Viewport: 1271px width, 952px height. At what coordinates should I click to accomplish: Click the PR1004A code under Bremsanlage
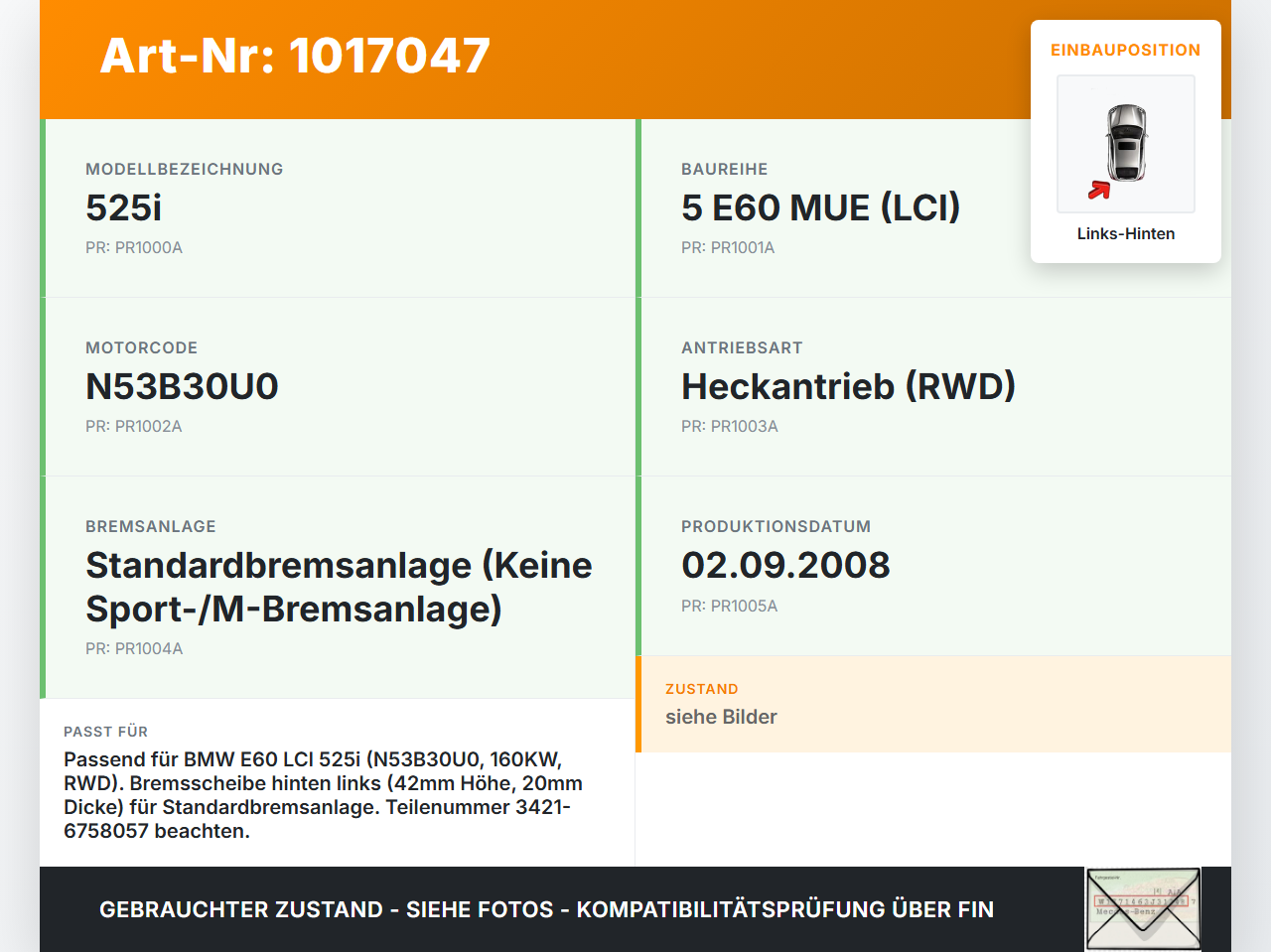[134, 648]
